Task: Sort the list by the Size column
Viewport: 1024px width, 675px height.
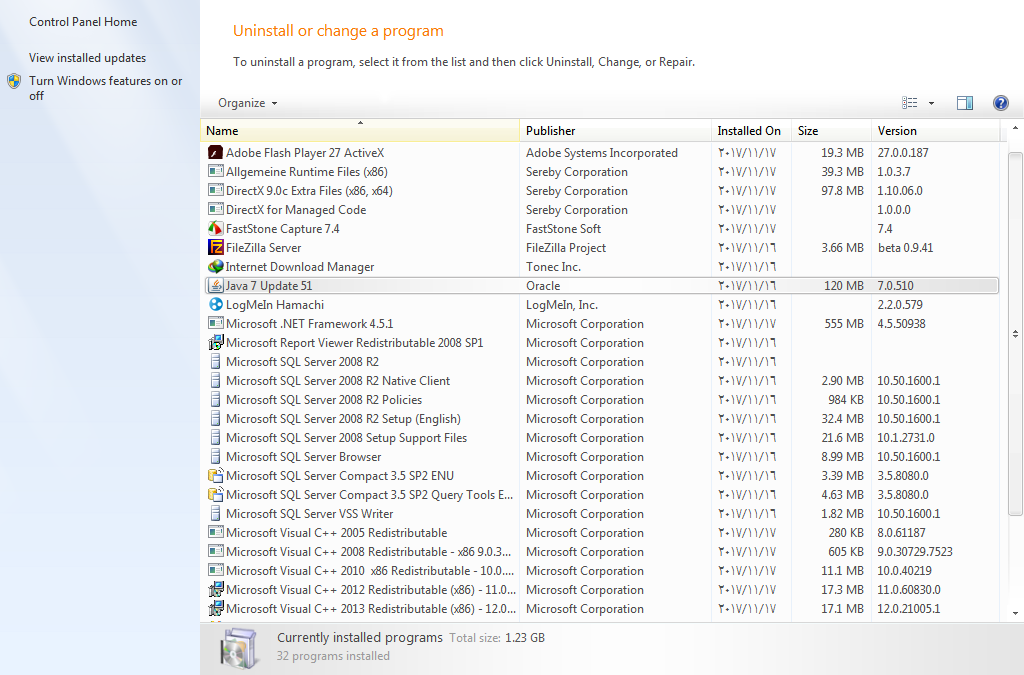Action: coord(831,131)
